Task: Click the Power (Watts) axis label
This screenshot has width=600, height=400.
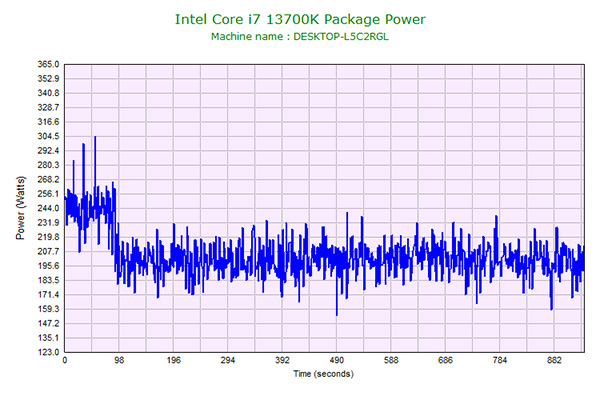Action: tap(20, 208)
